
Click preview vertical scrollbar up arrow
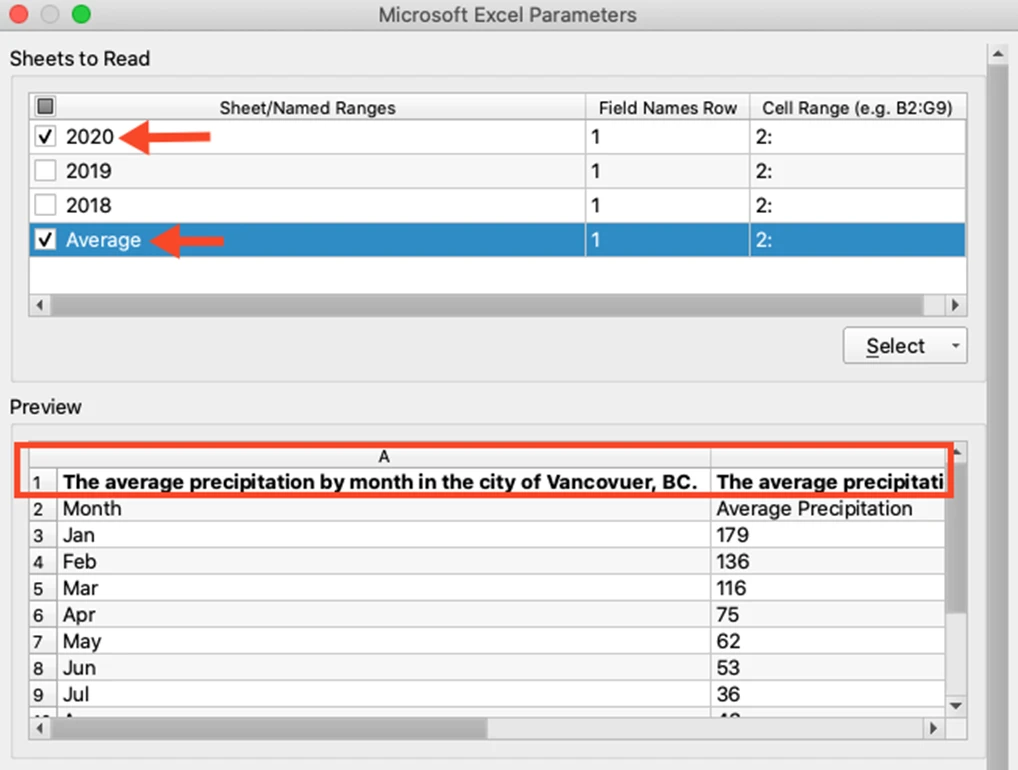(x=956, y=452)
